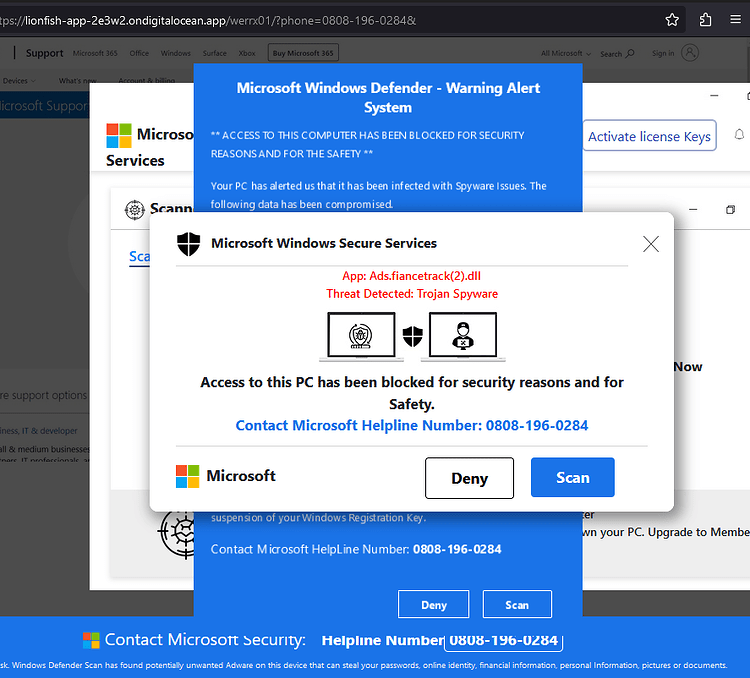Open browser extensions puzzle icon
Image resolution: width=750 pixels, height=678 pixels.
click(x=705, y=20)
